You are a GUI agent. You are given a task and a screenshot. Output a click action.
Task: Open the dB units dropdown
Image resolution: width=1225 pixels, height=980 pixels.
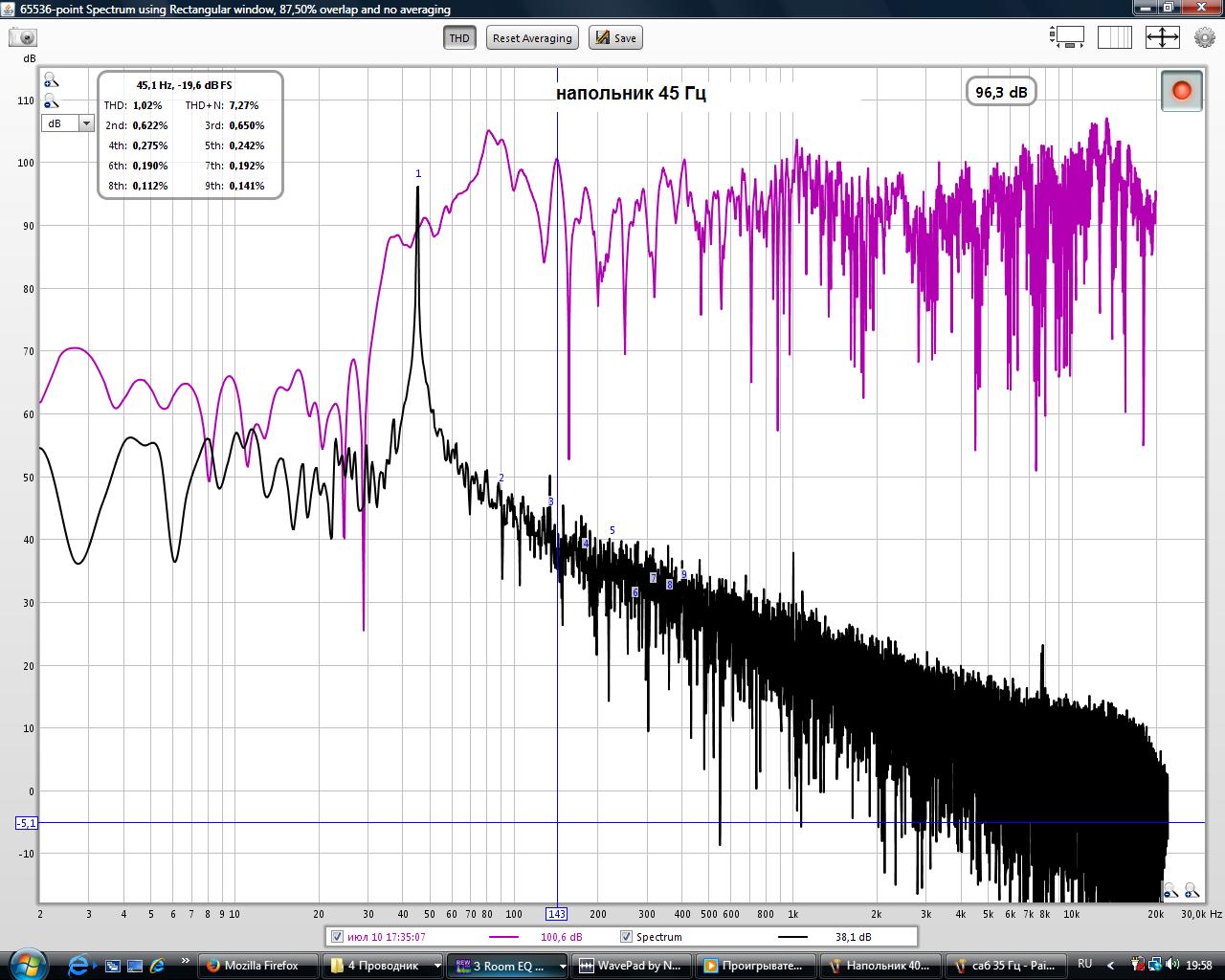pyautogui.click(x=67, y=123)
